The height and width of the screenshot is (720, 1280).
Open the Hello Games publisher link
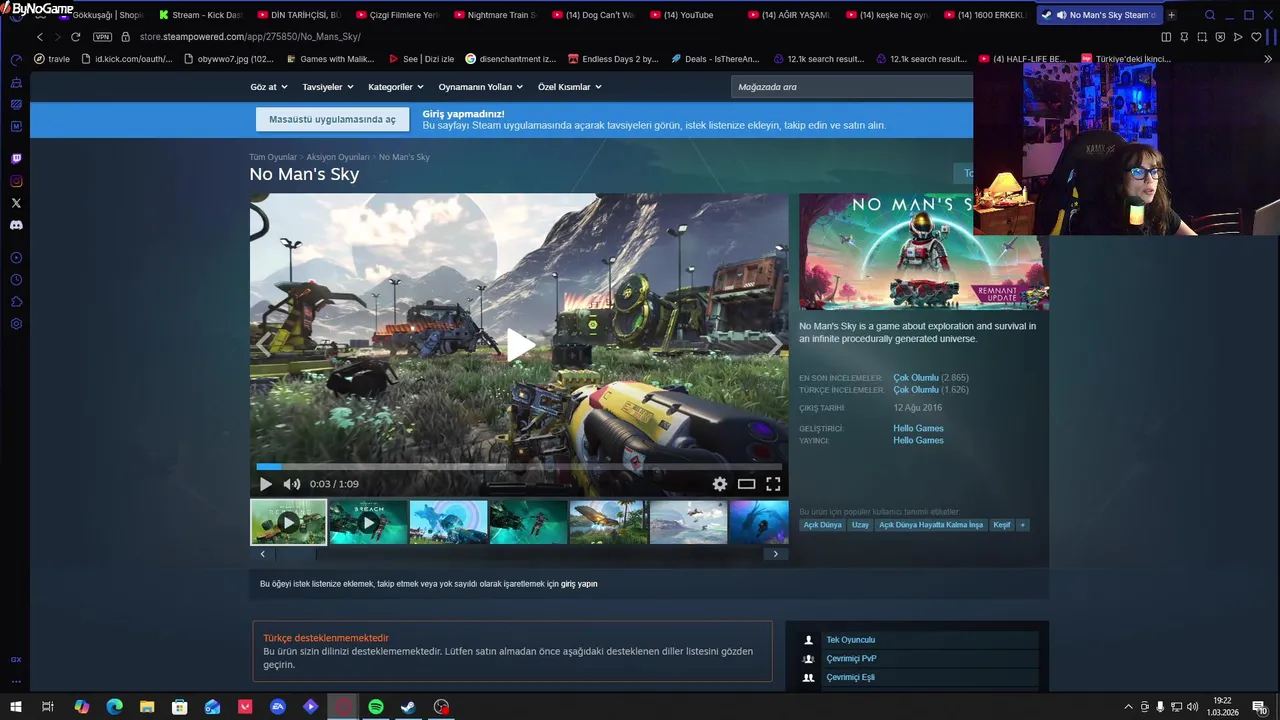pyautogui.click(x=918, y=440)
